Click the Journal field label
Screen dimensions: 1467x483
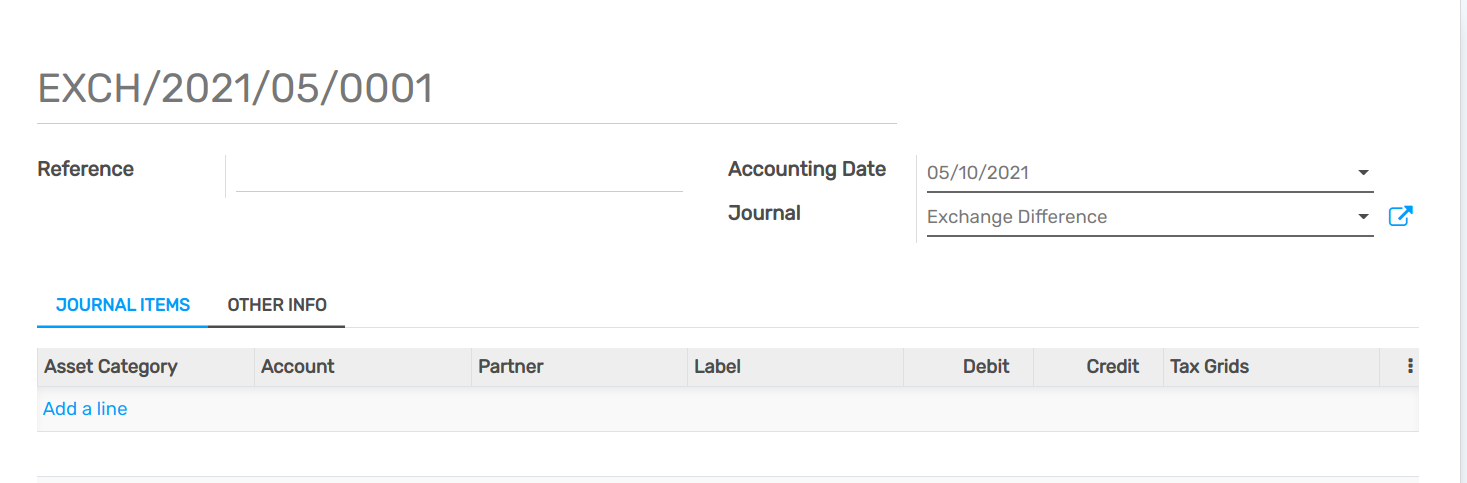pyautogui.click(x=764, y=213)
